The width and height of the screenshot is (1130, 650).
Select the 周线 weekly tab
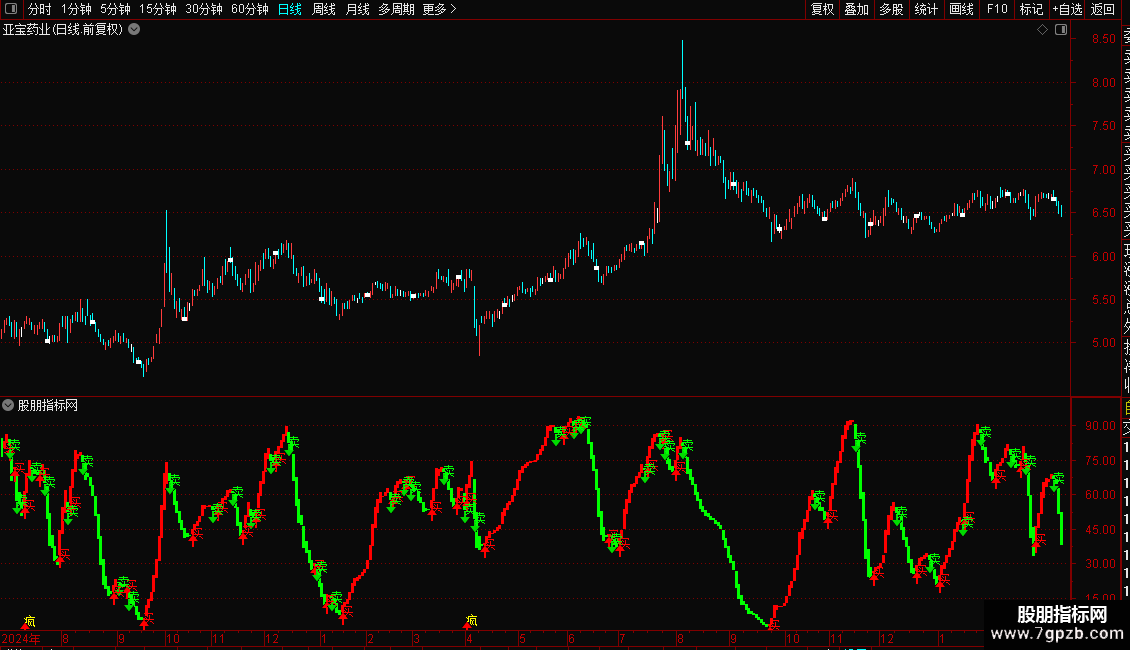click(324, 9)
